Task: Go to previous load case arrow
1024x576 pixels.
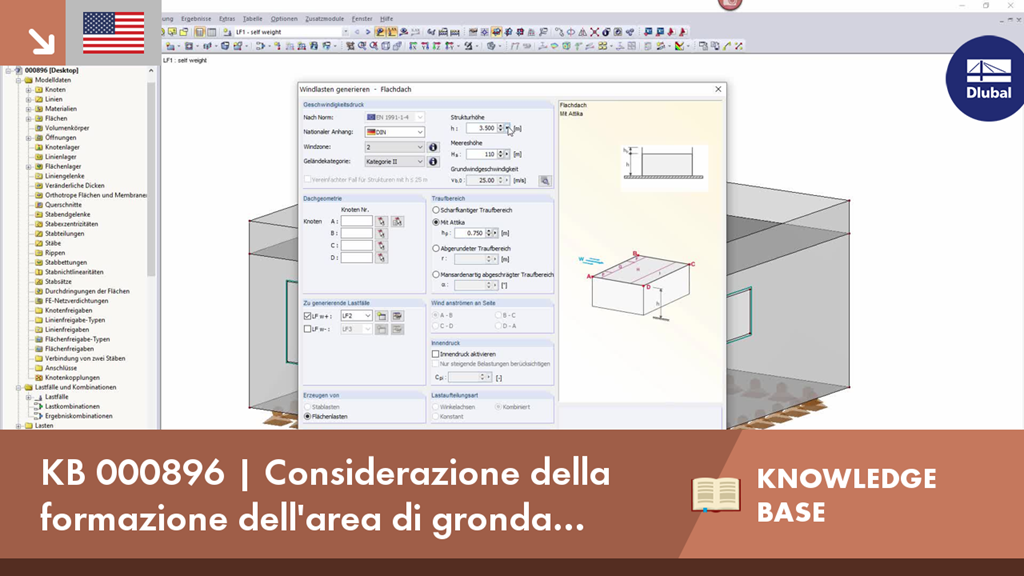Action: 357,32
